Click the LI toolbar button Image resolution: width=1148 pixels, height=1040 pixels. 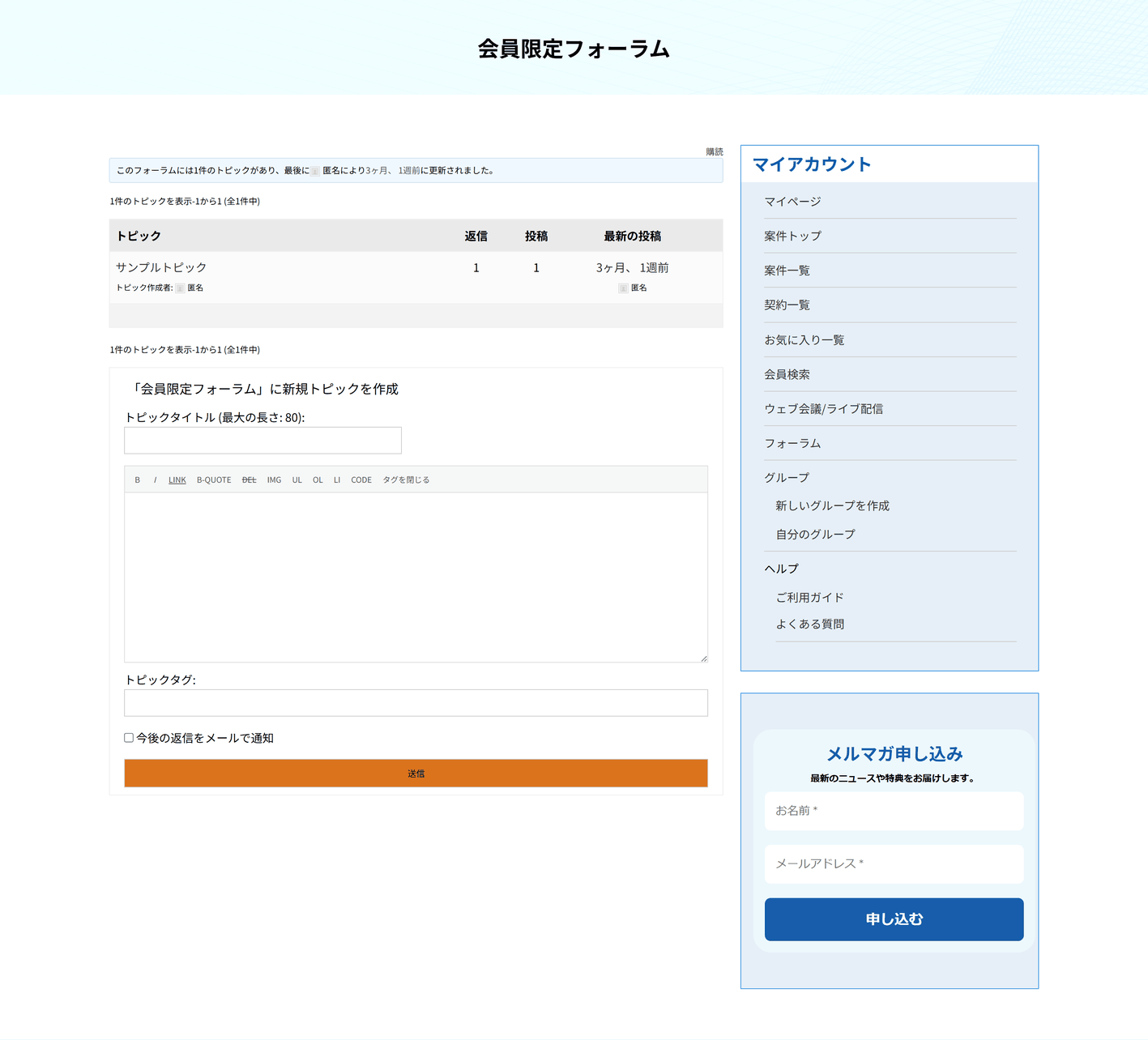click(337, 480)
